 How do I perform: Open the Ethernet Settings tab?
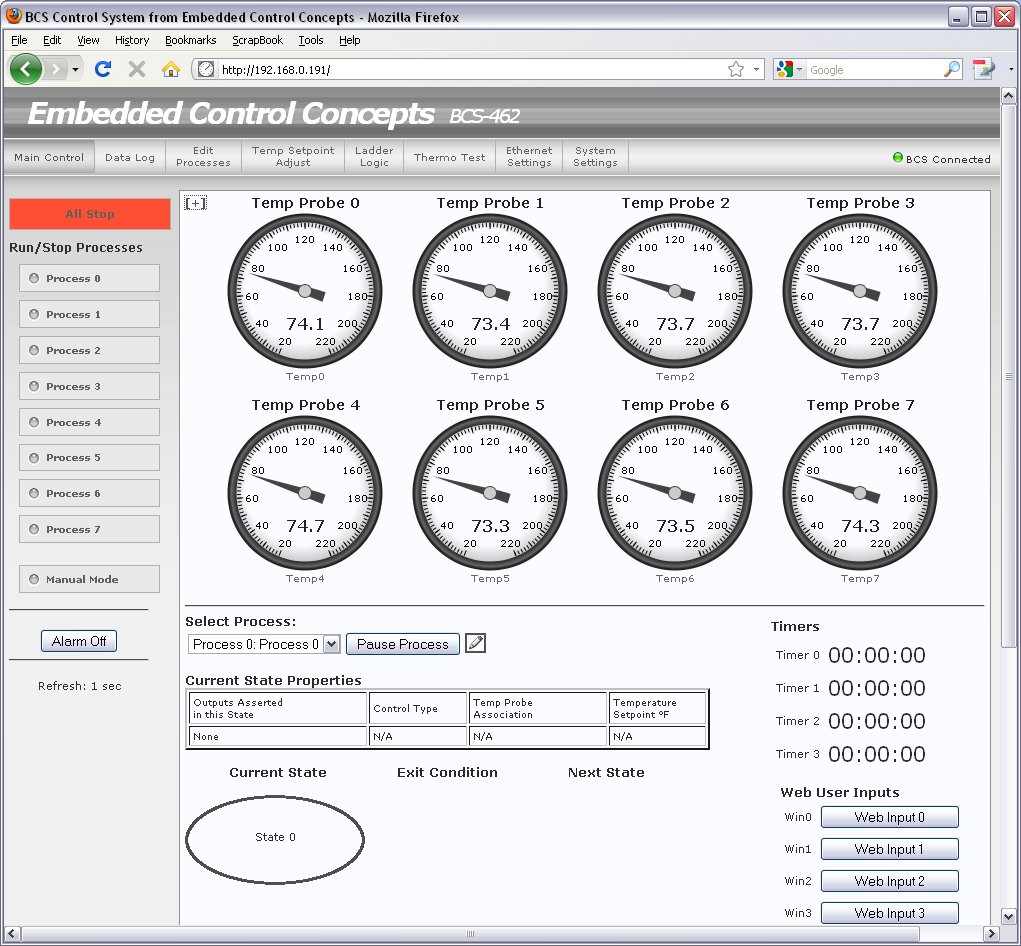[x=529, y=157]
